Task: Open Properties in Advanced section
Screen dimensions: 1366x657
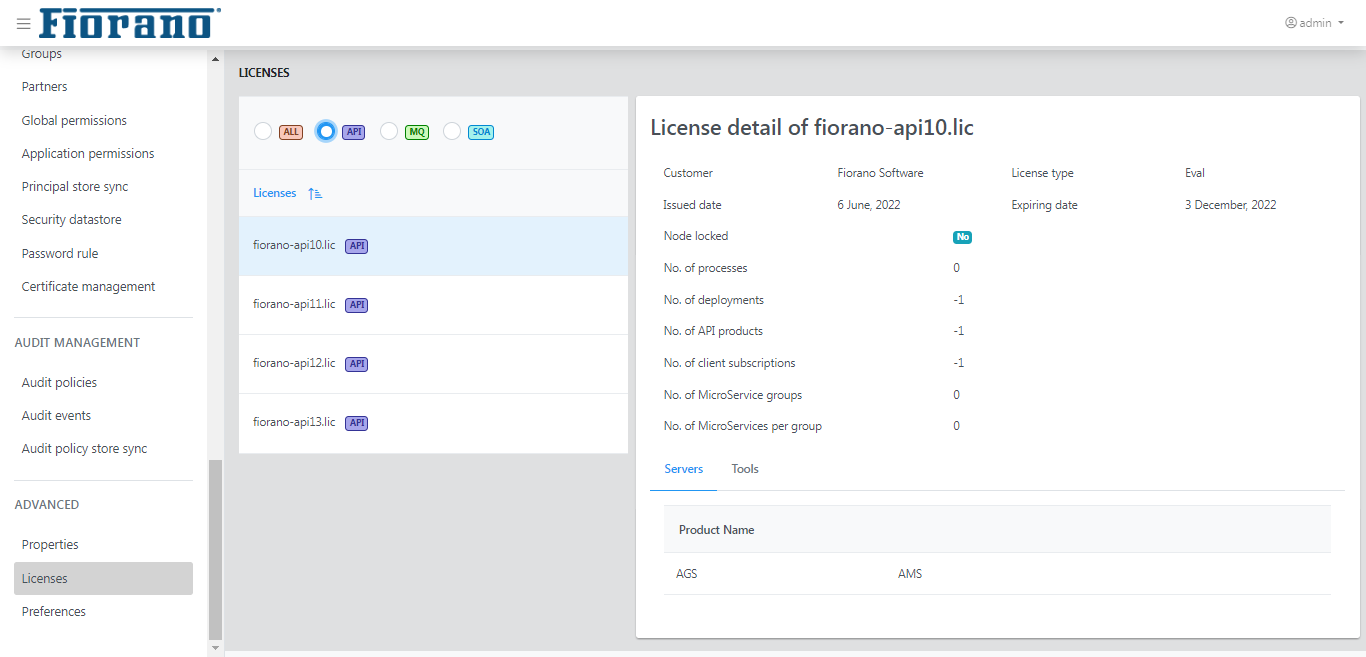Action: tap(50, 545)
